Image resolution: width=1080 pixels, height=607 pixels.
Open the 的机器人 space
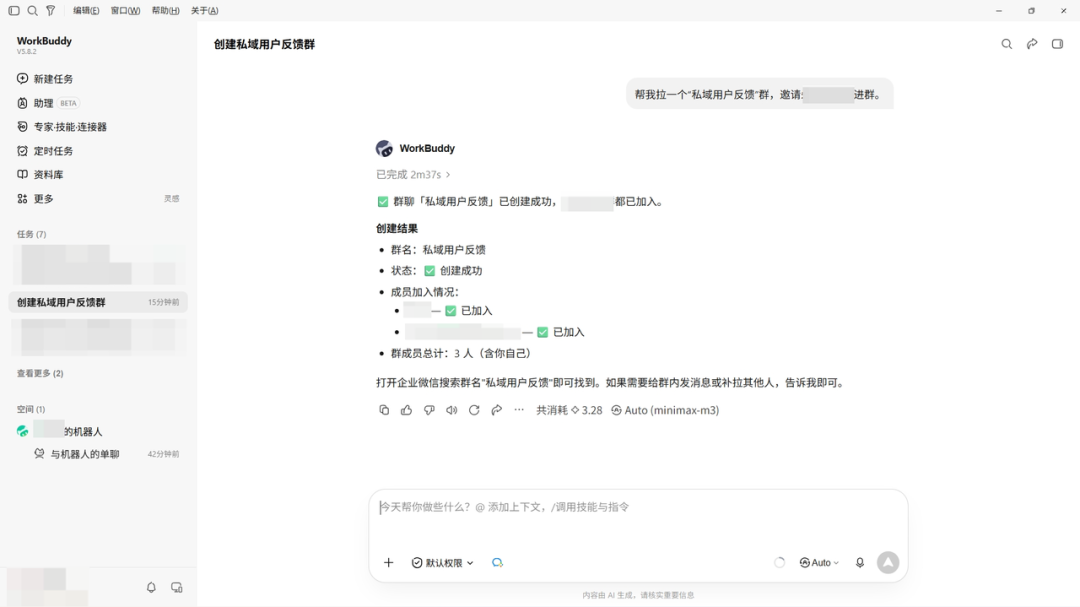coord(98,431)
